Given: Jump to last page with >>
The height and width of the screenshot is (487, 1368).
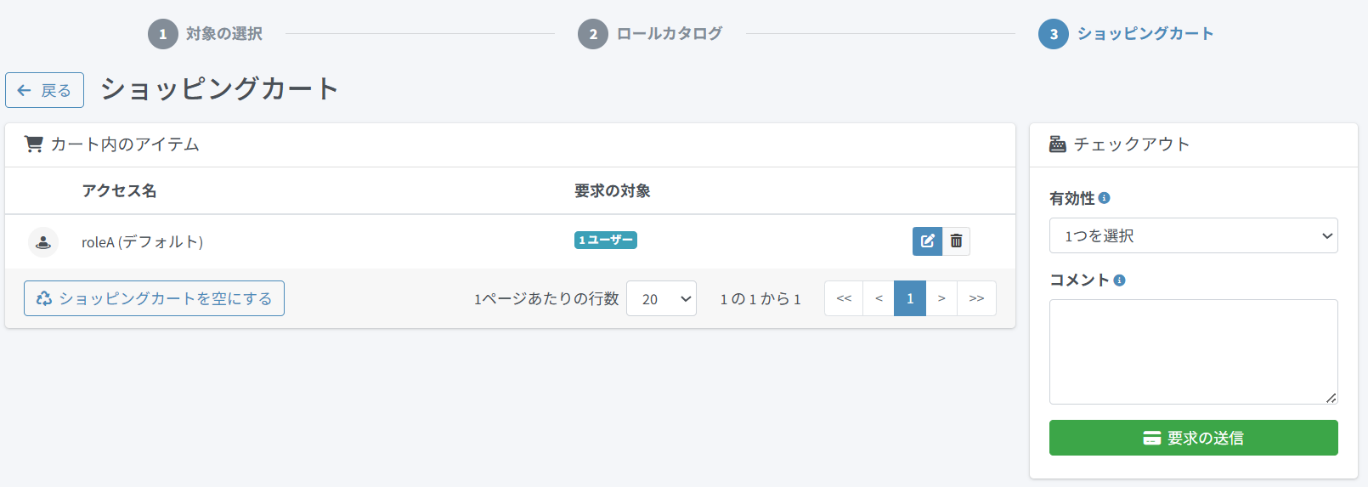Looking at the screenshot, I should (977, 298).
